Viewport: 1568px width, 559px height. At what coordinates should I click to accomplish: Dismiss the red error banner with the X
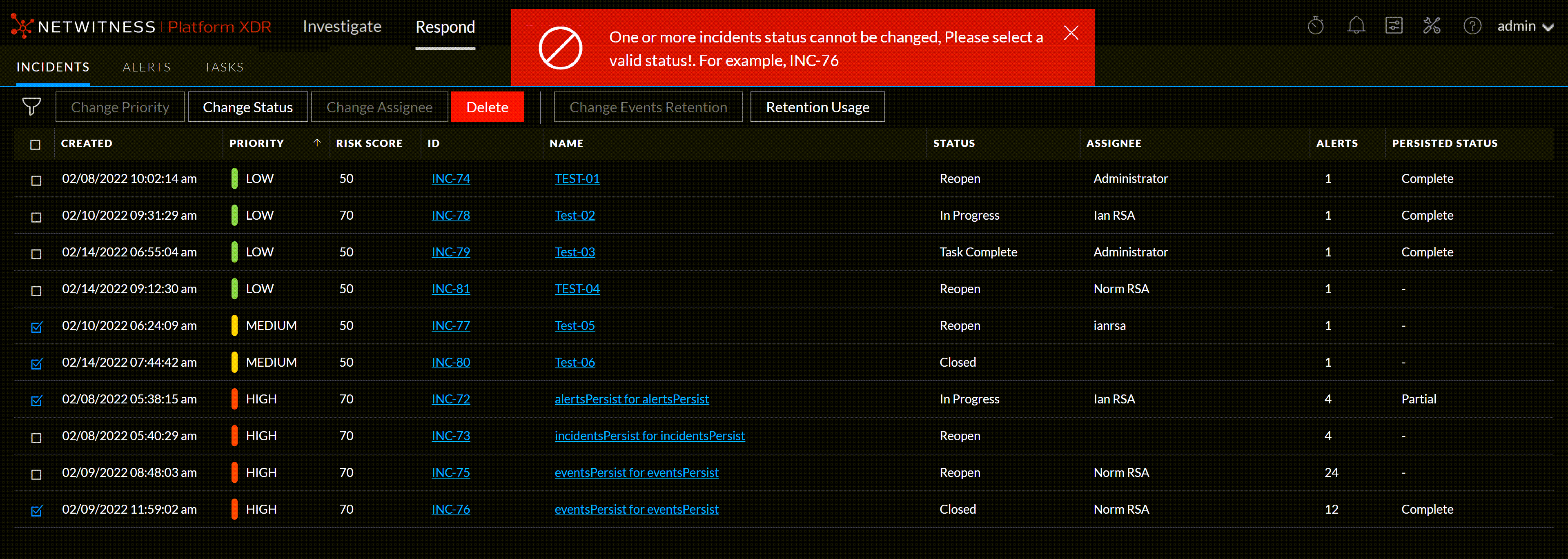(x=1071, y=33)
